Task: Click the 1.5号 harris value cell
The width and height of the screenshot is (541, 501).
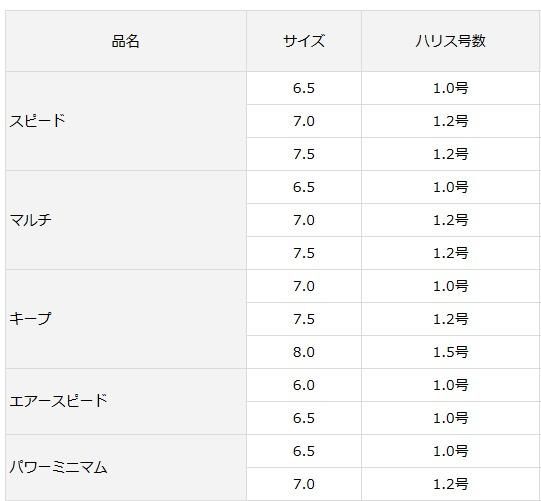Action: coord(451,352)
